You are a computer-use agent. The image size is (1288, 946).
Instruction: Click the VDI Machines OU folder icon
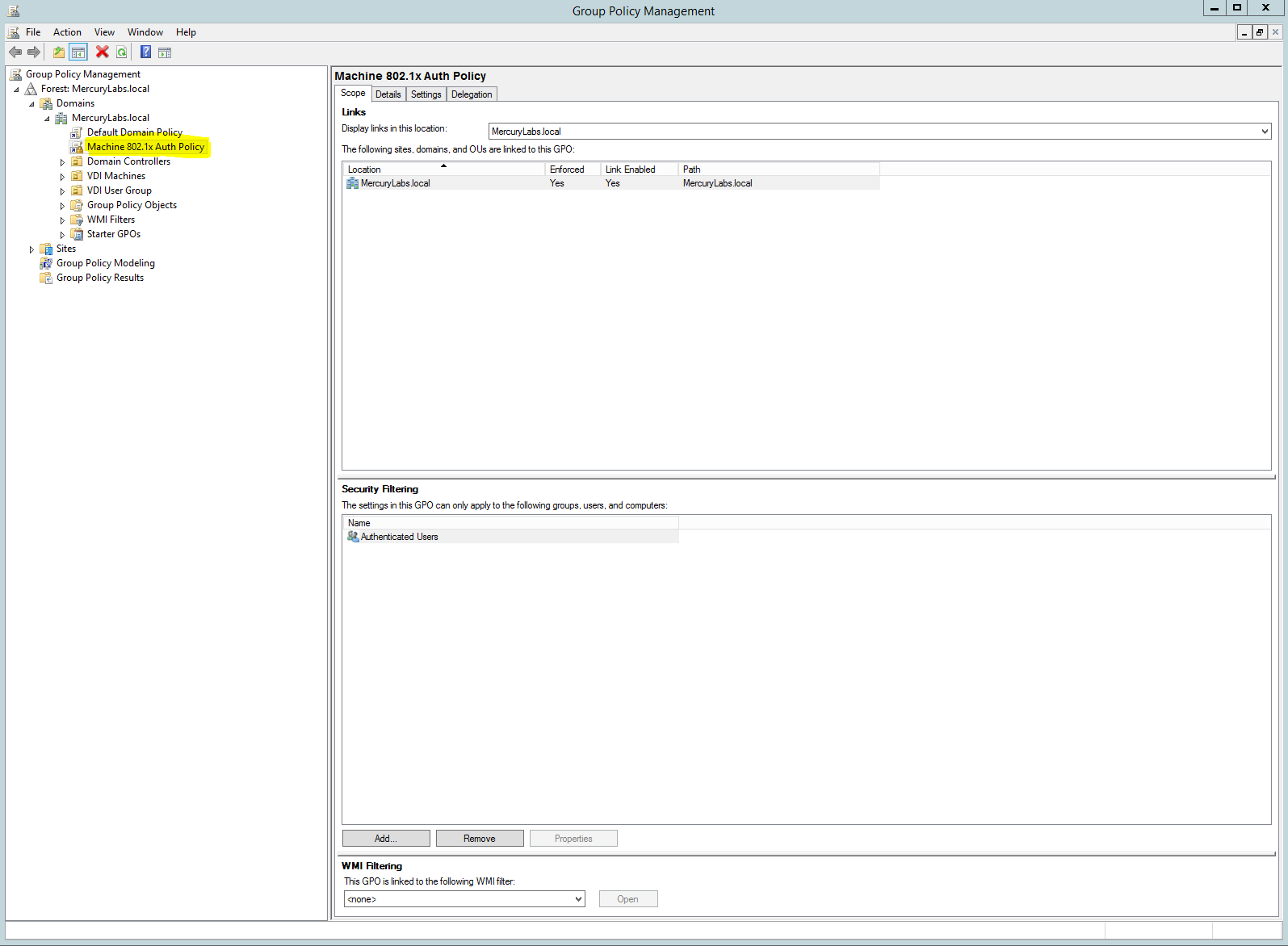(x=77, y=176)
